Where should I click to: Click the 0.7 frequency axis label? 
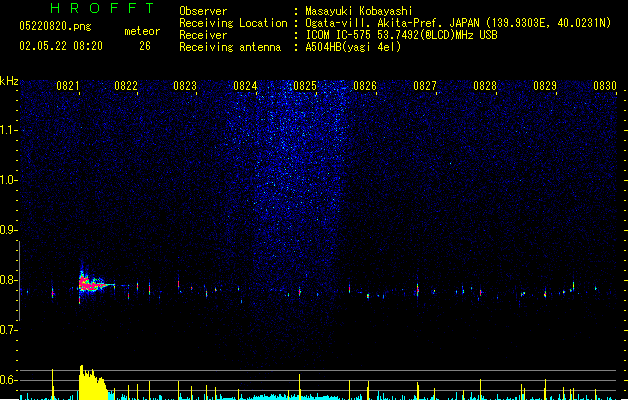coord(9,330)
